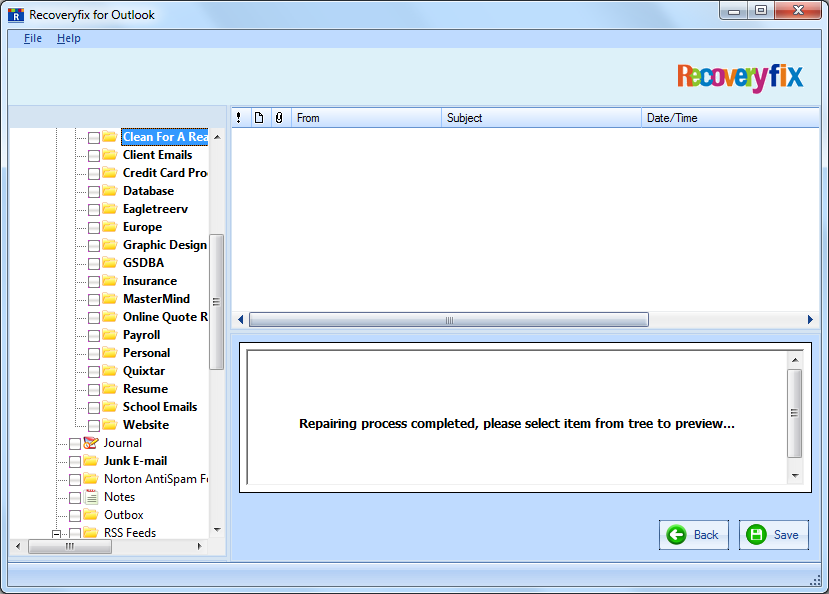Select the Outbox folder name

click(x=124, y=515)
